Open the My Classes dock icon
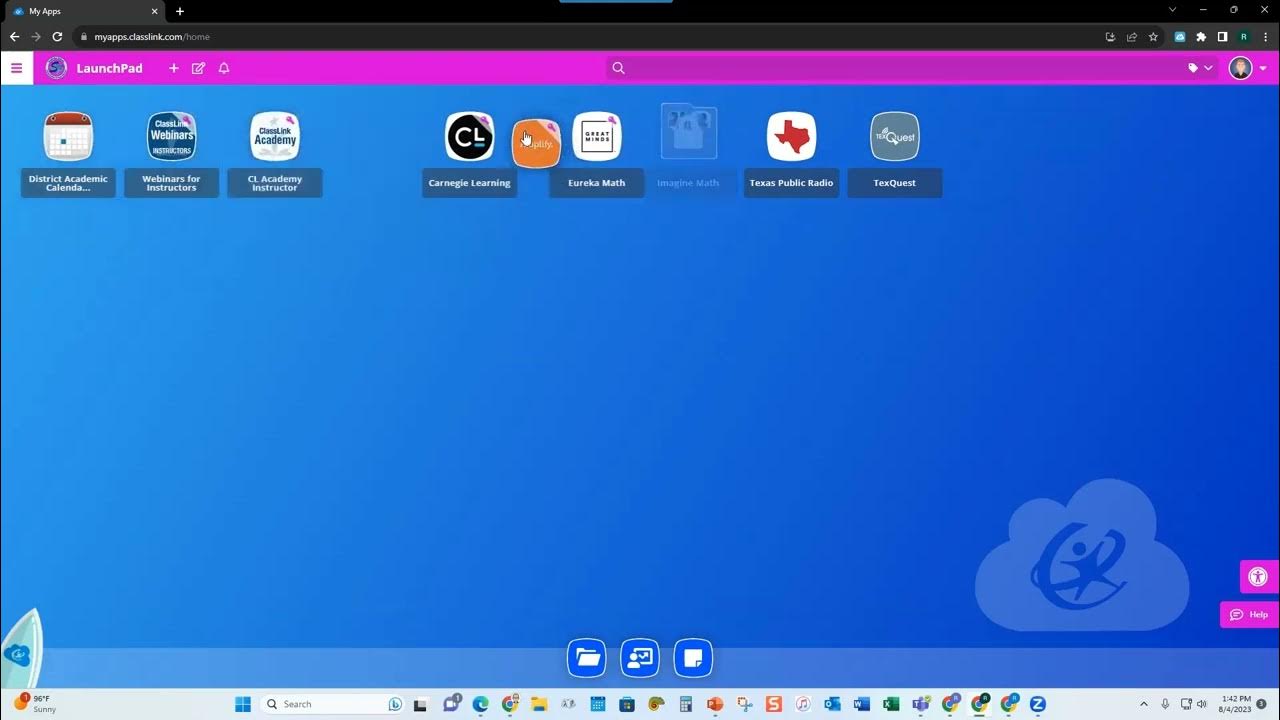This screenshot has width=1280, height=720. pos(640,658)
